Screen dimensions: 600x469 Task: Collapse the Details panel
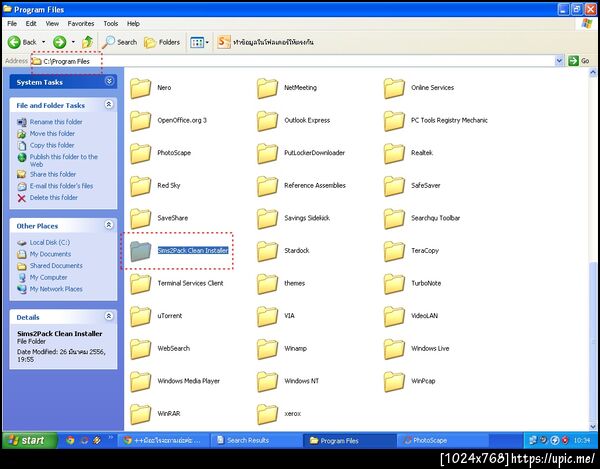tap(109, 316)
